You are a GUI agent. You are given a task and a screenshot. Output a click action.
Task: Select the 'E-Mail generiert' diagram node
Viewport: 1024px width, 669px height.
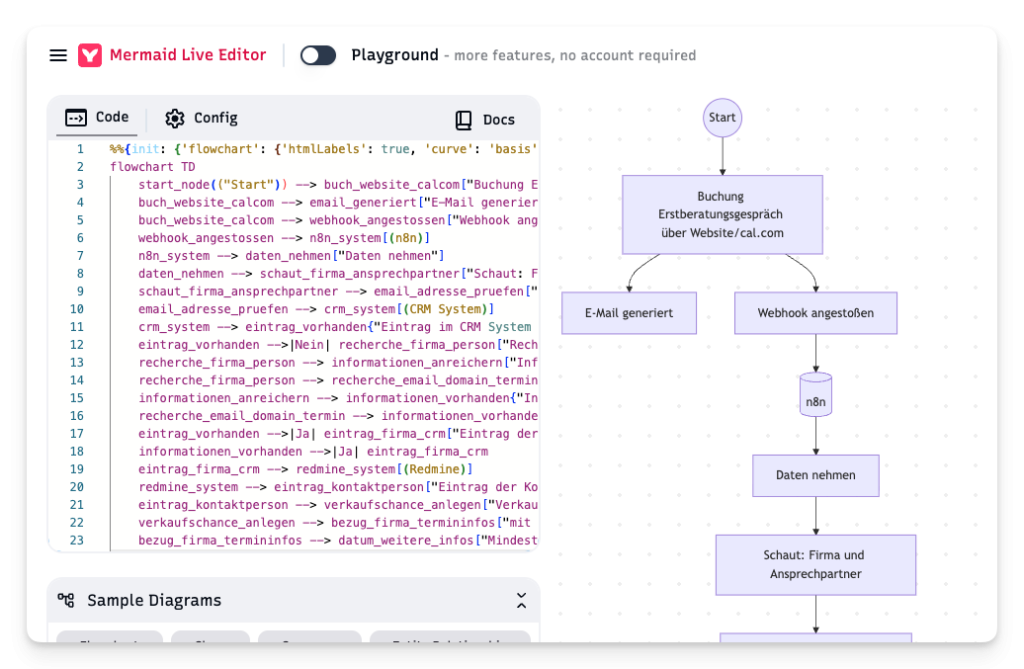(x=629, y=313)
